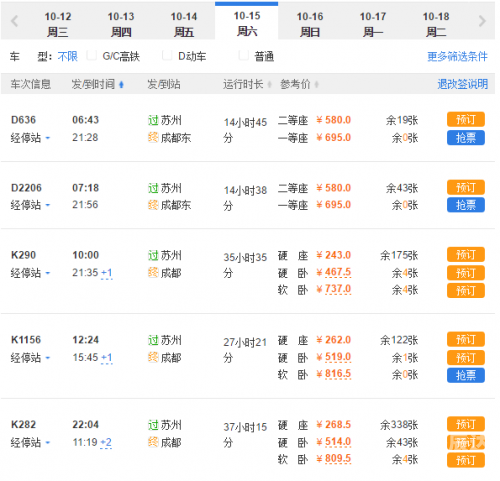Grab D2206 一等座 ticket with 抢票

466,205
